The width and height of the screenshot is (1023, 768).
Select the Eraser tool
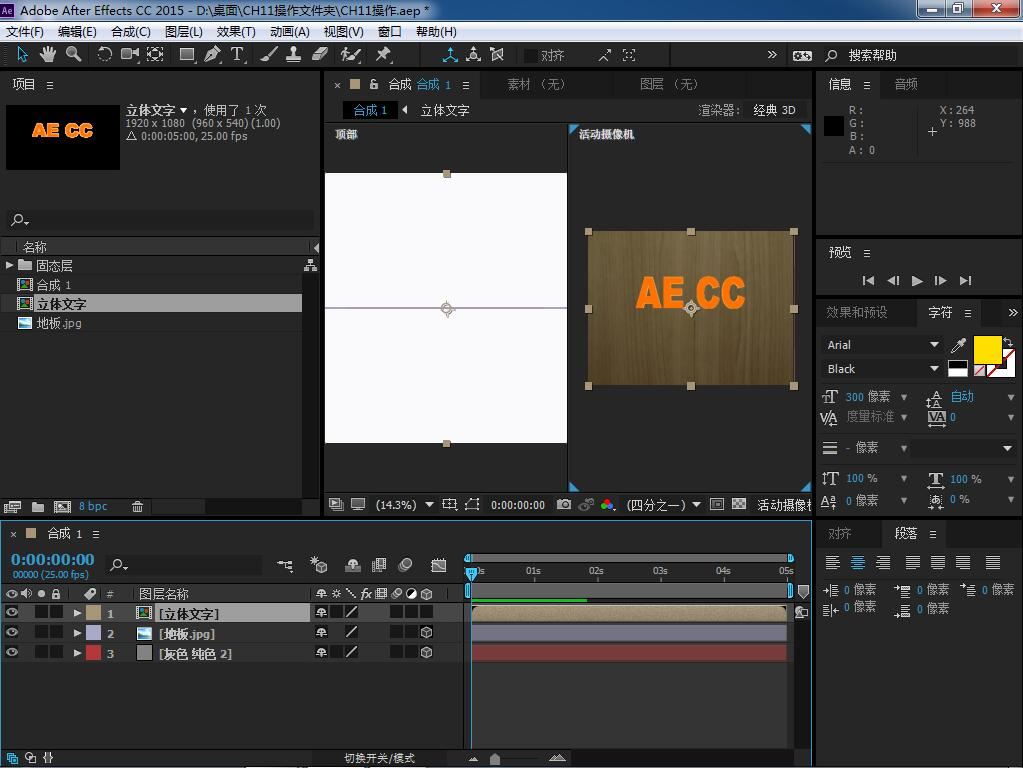coord(319,55)
